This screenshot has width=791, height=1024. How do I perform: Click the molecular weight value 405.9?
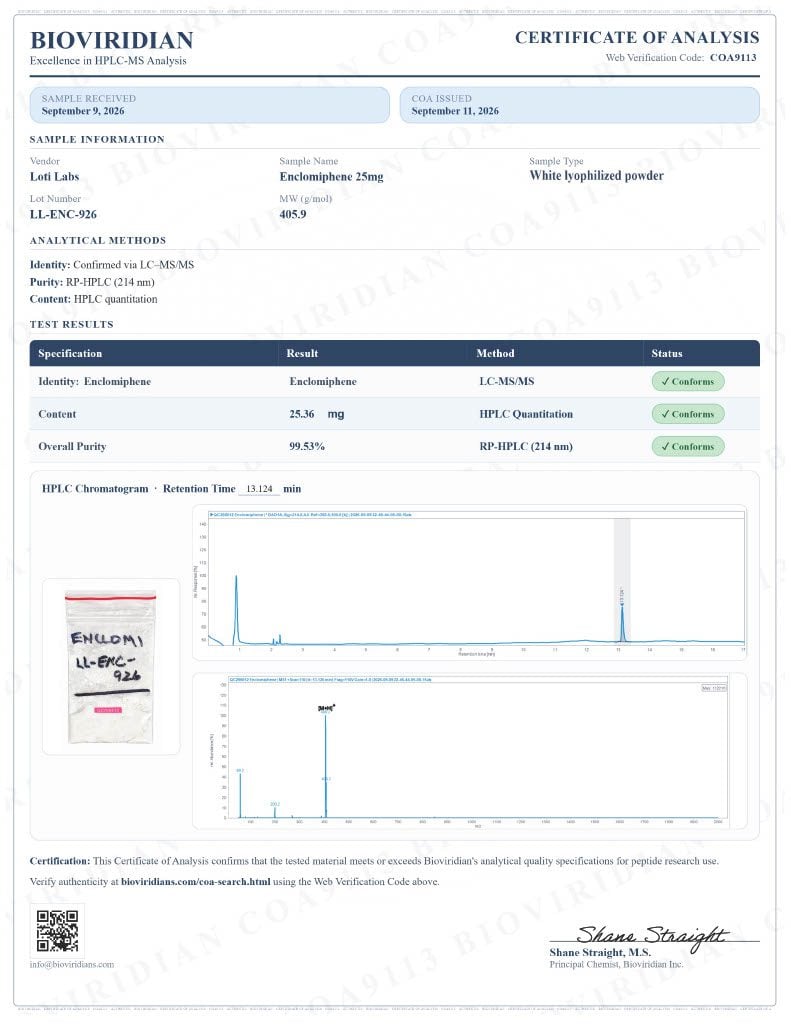(x=293, y=214)
